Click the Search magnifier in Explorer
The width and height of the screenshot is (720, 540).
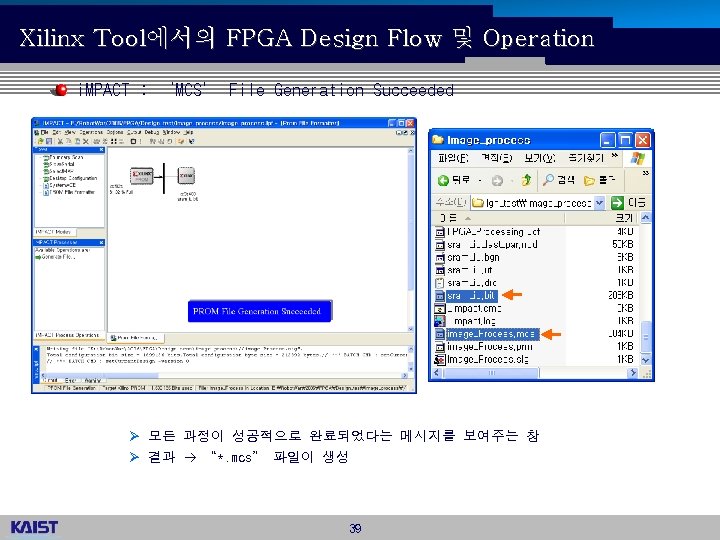558,180
